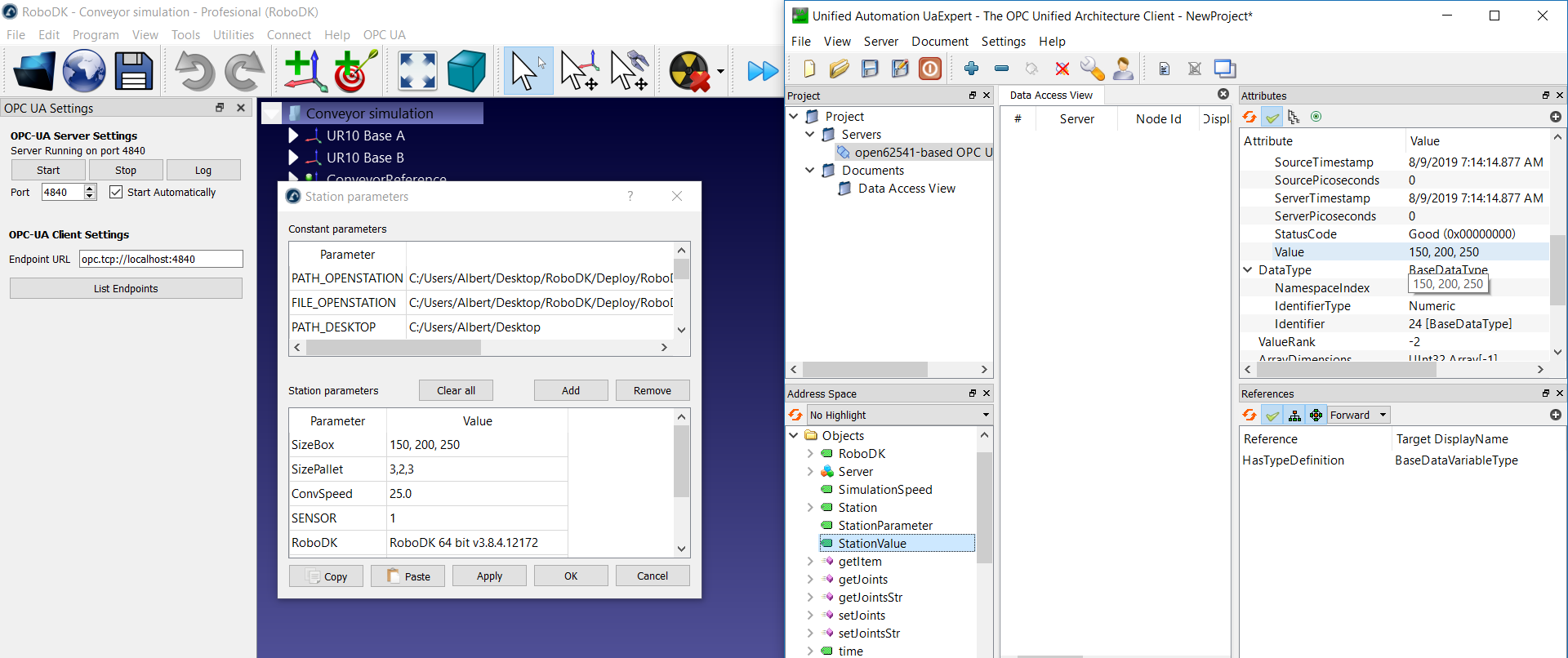Click the Save station floppy disk icon
The height and width of the screenshot is (658, 1568).
pyautogui.click(x=134, y=71)
